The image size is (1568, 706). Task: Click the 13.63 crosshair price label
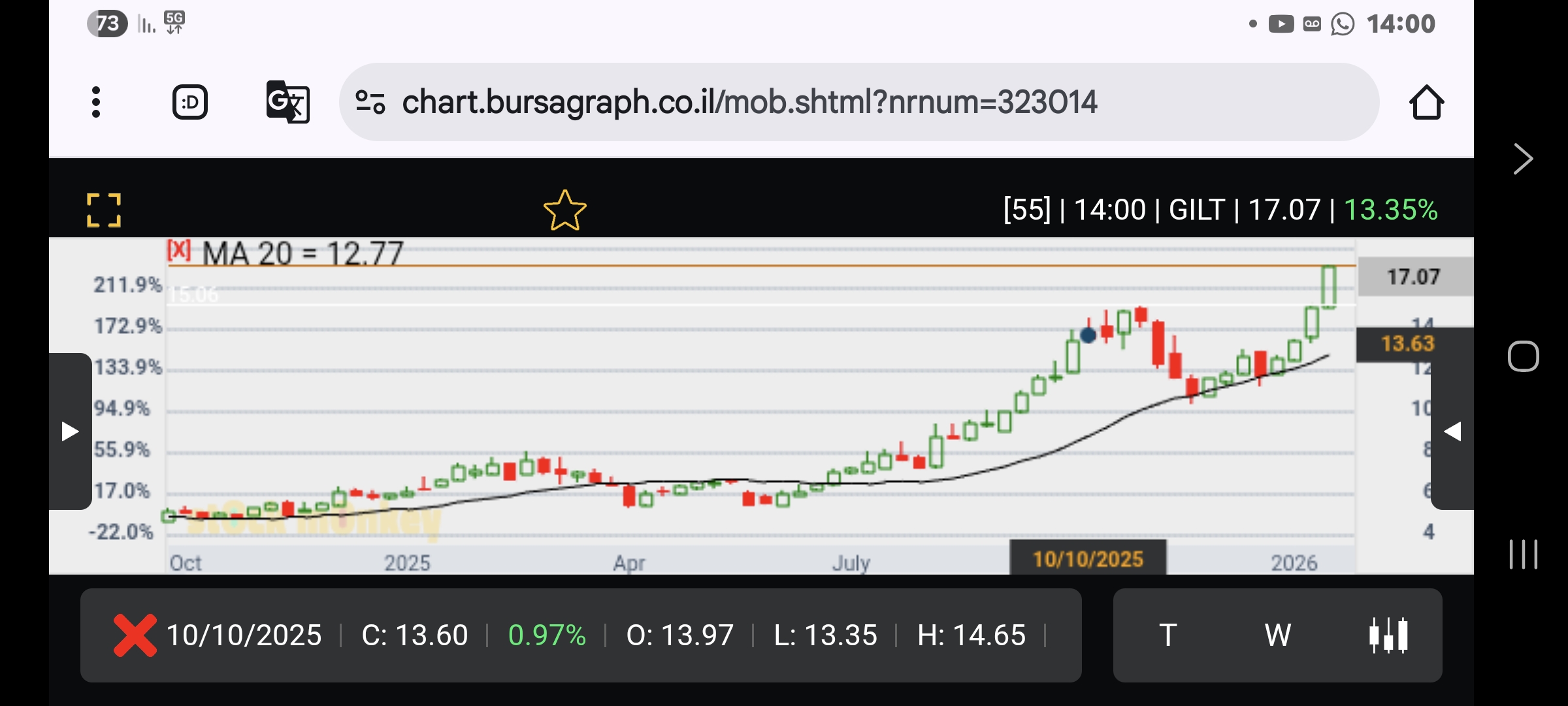click(x=1407, y=344)
